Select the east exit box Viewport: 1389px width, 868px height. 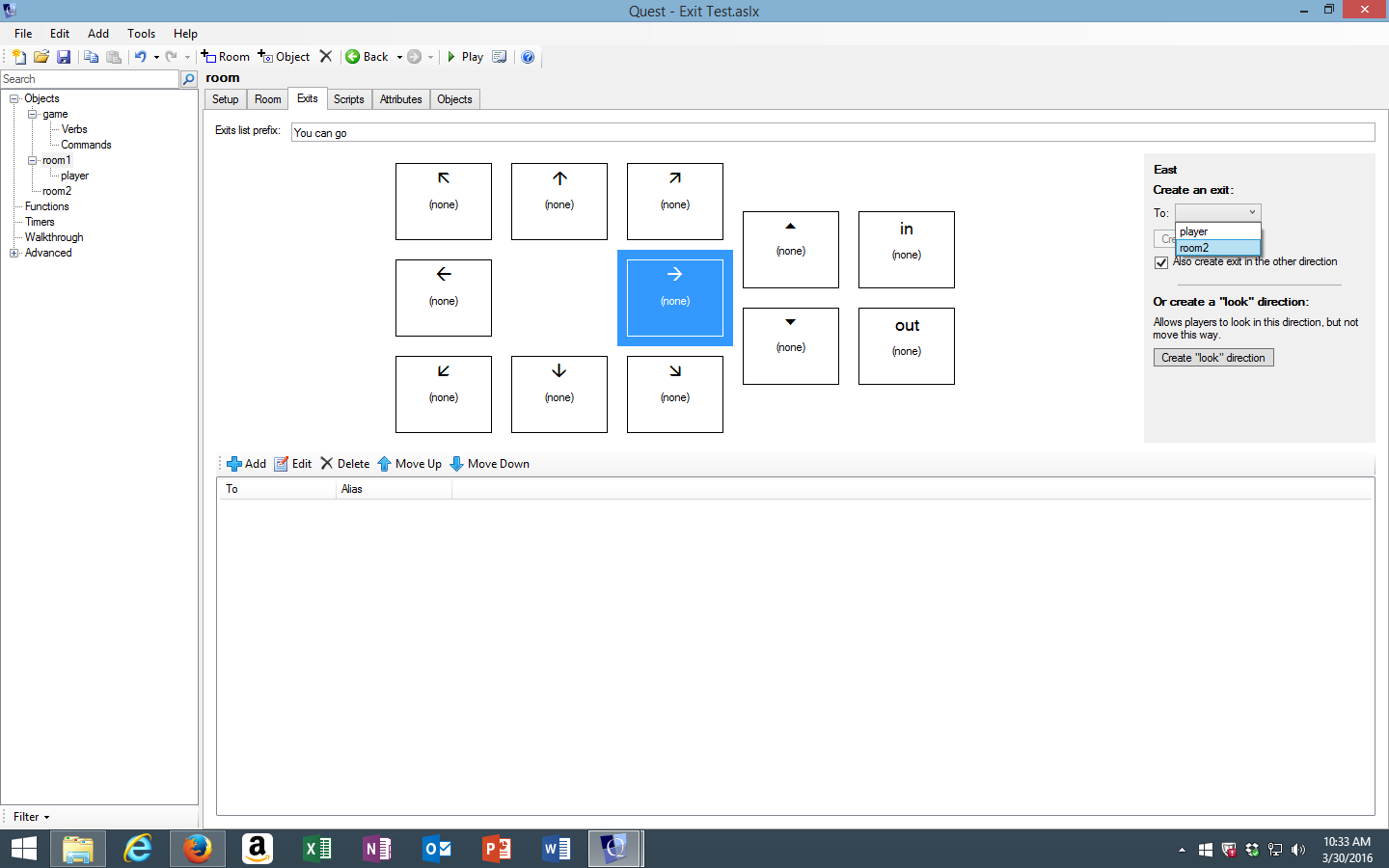pyautogui.click(x=675, y=298)
